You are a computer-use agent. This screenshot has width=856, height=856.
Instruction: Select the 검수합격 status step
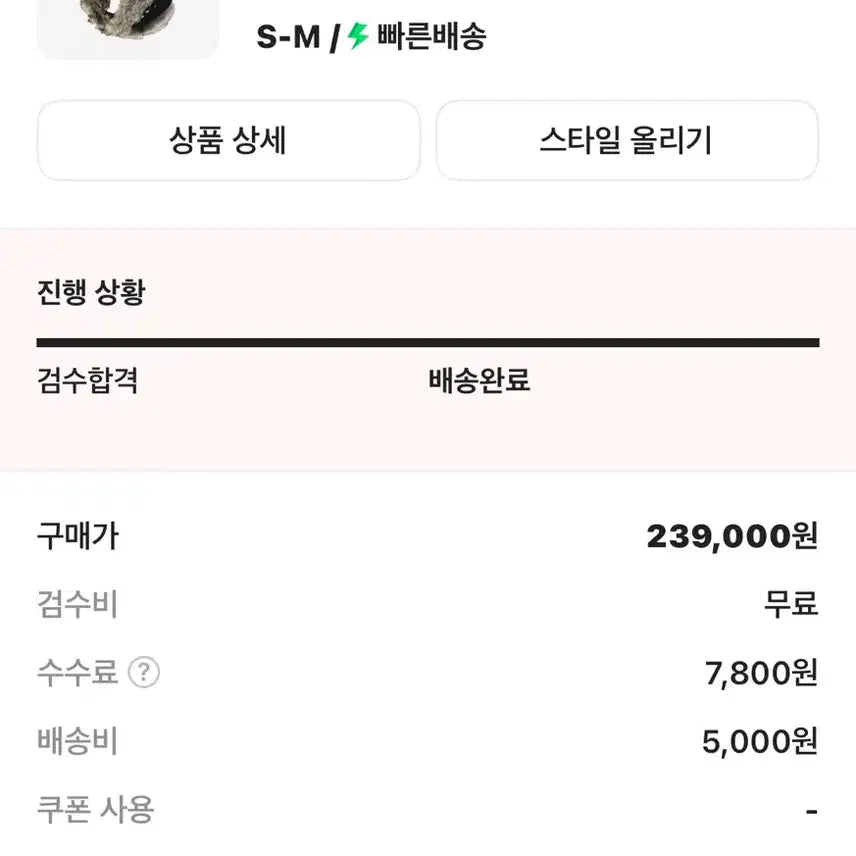(88, 381)
